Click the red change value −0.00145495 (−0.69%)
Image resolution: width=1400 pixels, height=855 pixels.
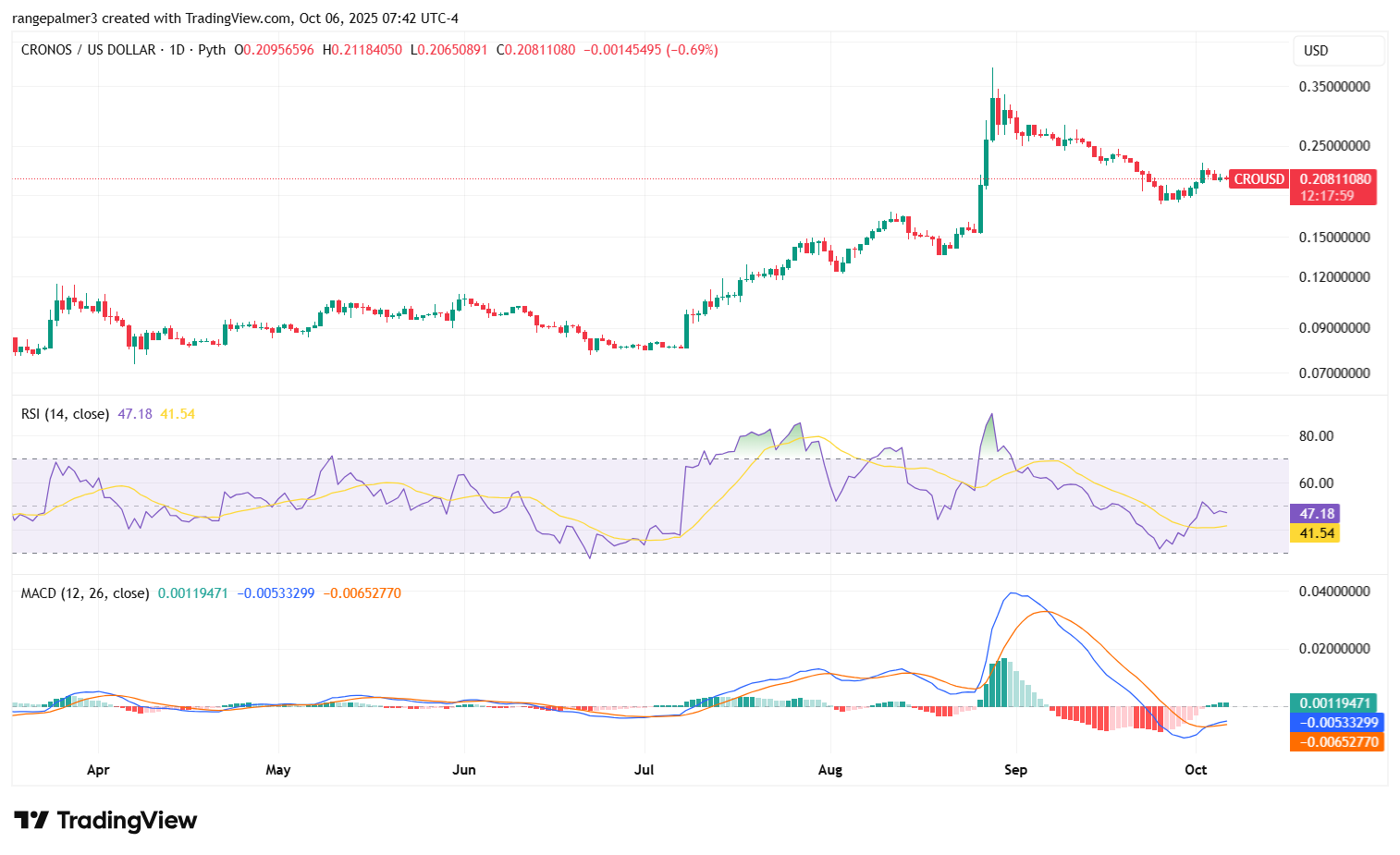click(650, 50)
